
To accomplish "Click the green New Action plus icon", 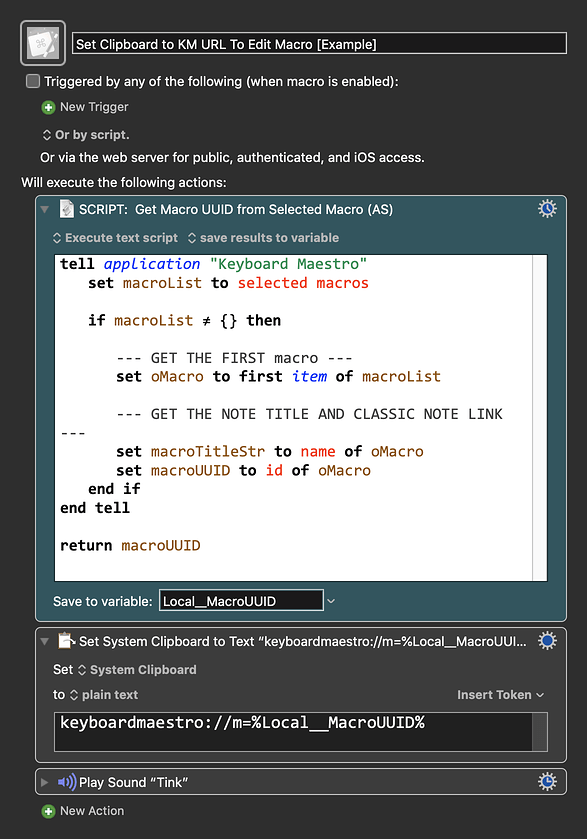I will pyautogui.click(x=48, y=812).
